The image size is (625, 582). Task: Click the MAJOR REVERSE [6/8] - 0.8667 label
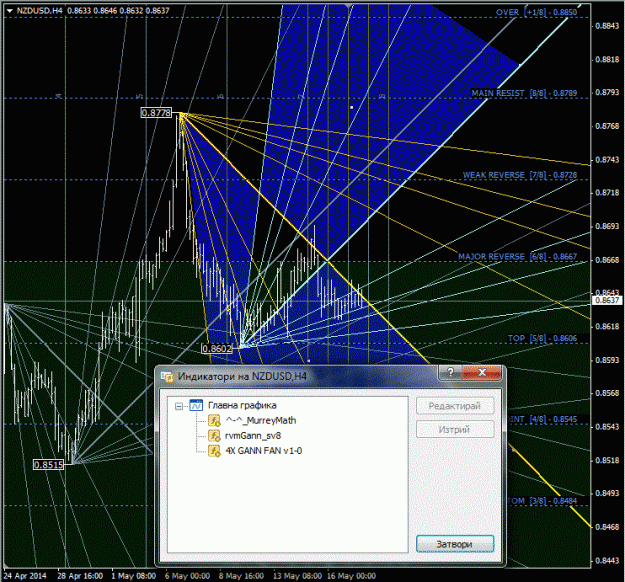(x=517, y=257)
